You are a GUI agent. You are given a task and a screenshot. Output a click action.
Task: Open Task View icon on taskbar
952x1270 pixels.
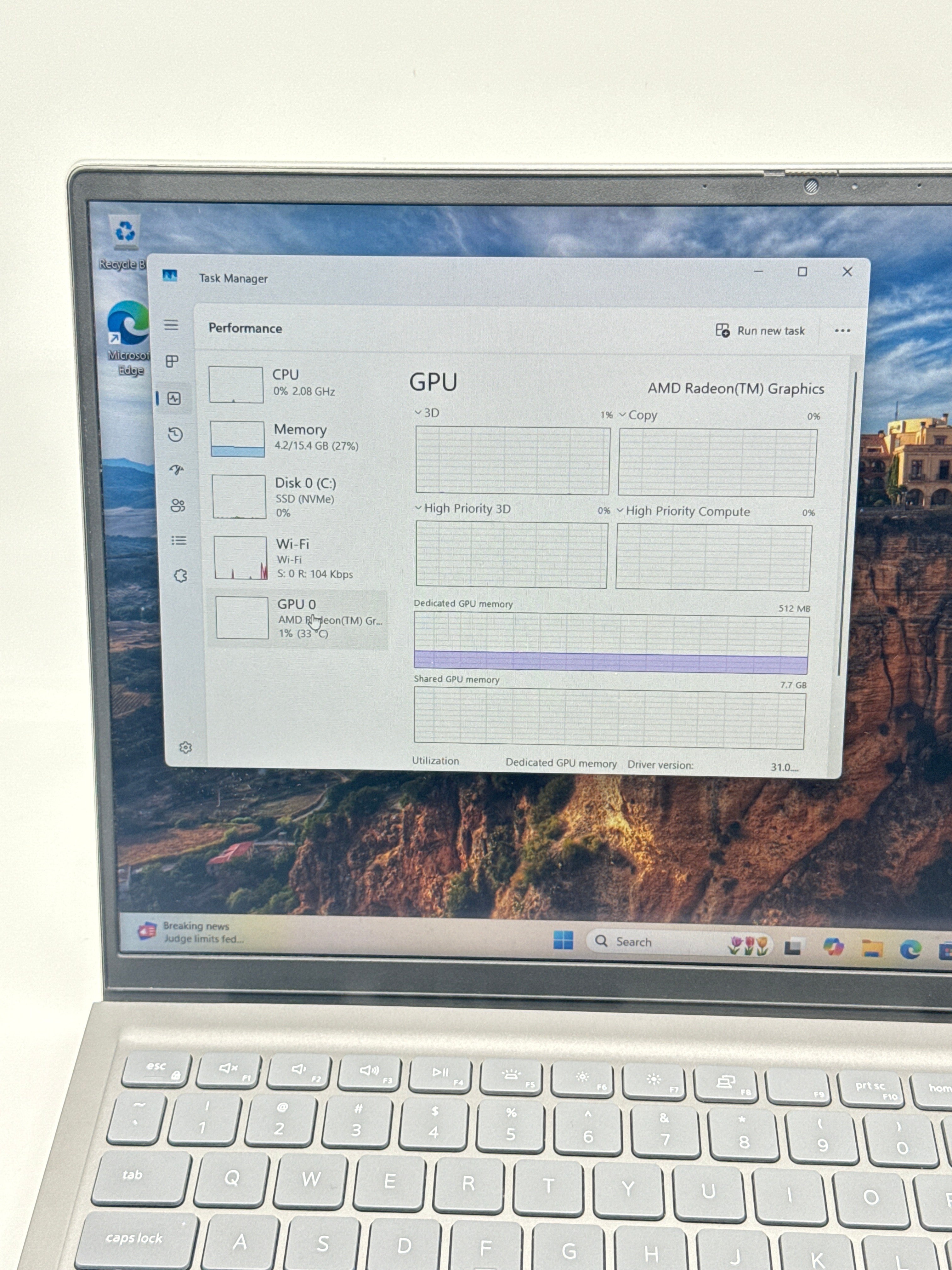coord(793,946)
